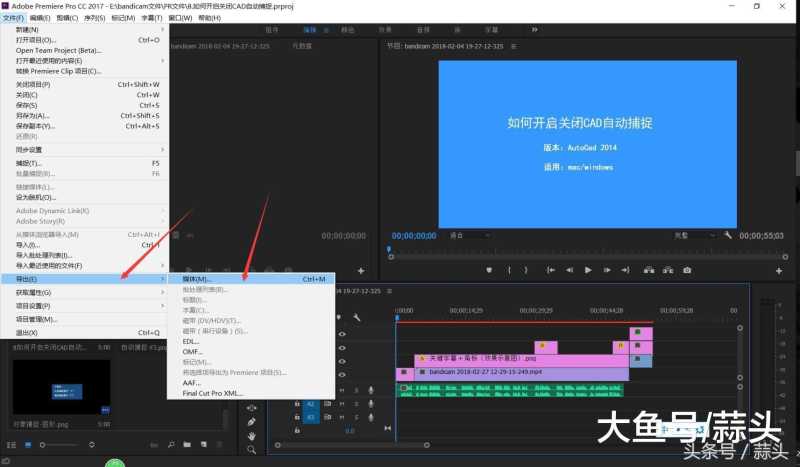Viewport: 800px width, 467px height.
Task: Choose 媒体(M)... in export submenu
Action: tap(251, 279)
